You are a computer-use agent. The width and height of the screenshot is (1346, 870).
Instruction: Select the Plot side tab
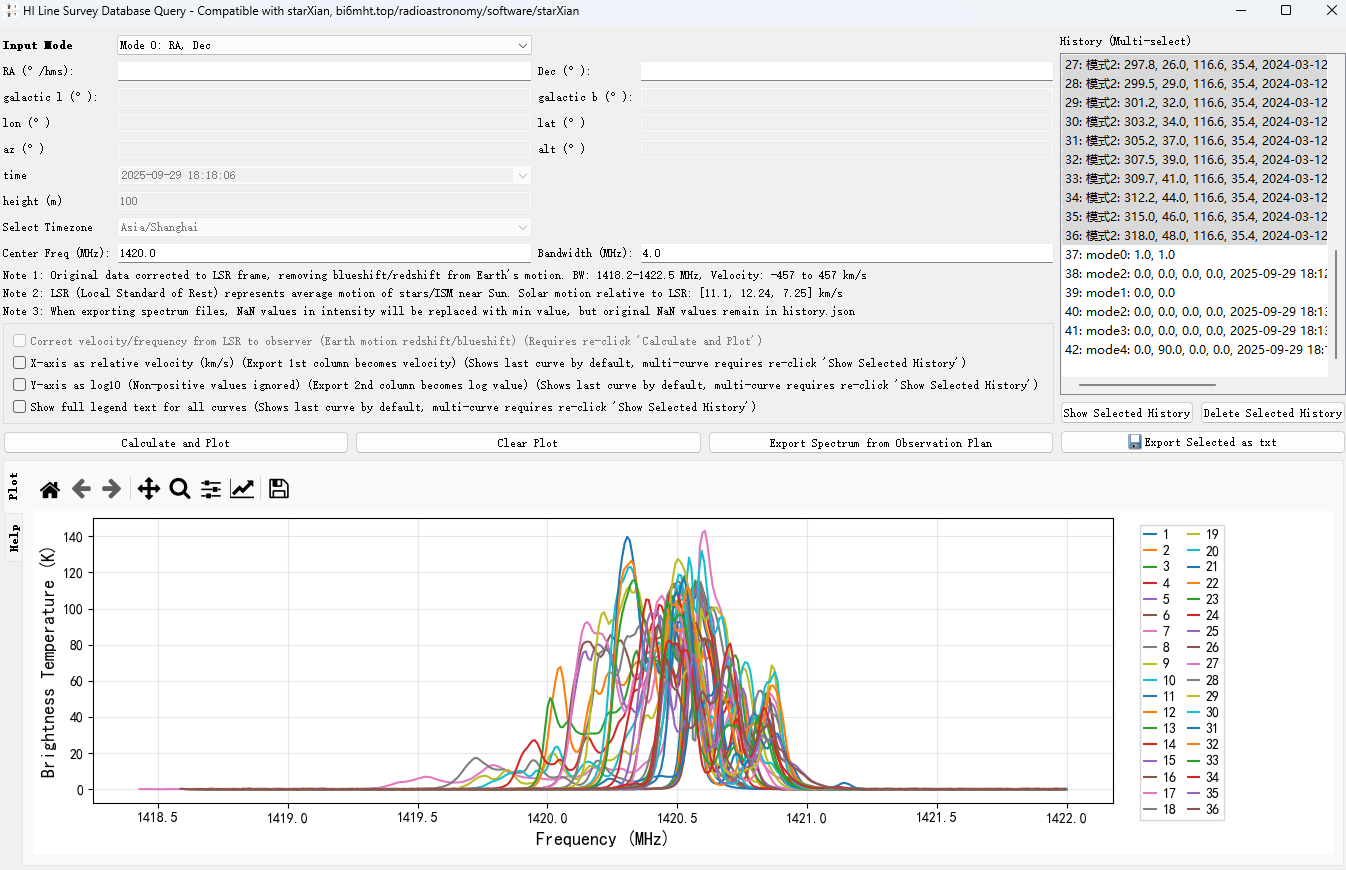[x=15, y=487]
